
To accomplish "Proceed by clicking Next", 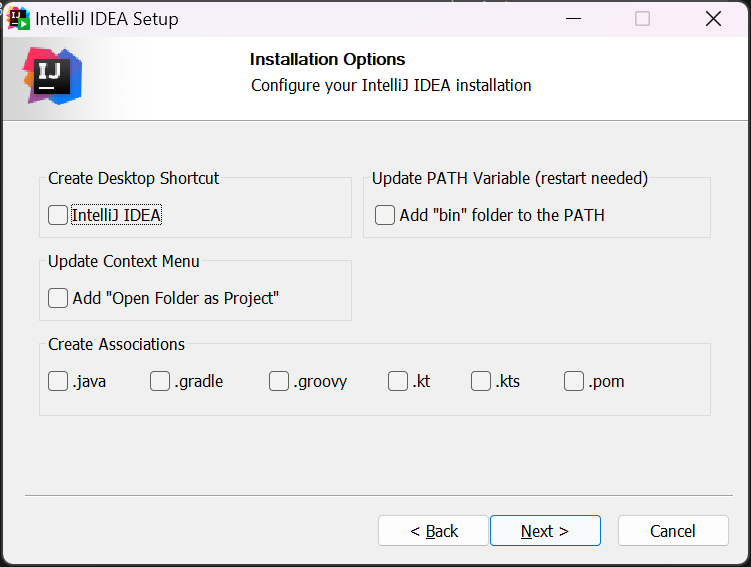I will coord(545,531).
